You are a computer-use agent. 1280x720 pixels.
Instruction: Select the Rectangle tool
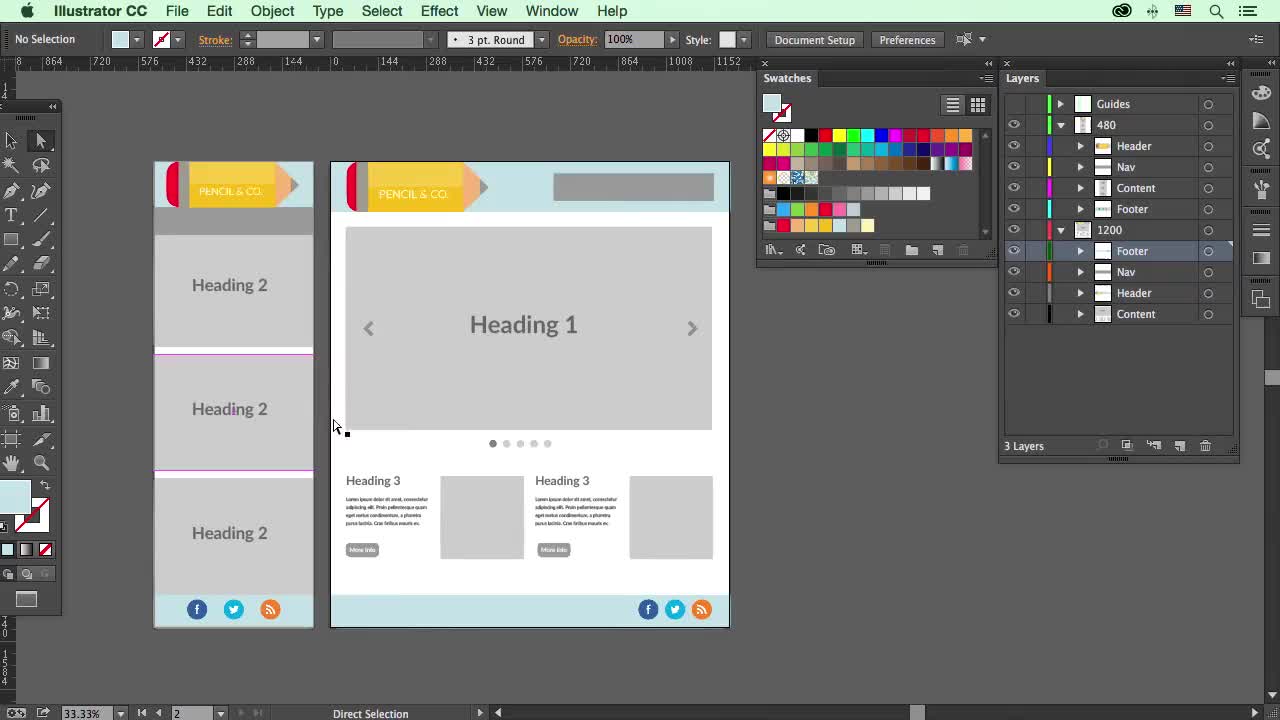tap(13, 239)
